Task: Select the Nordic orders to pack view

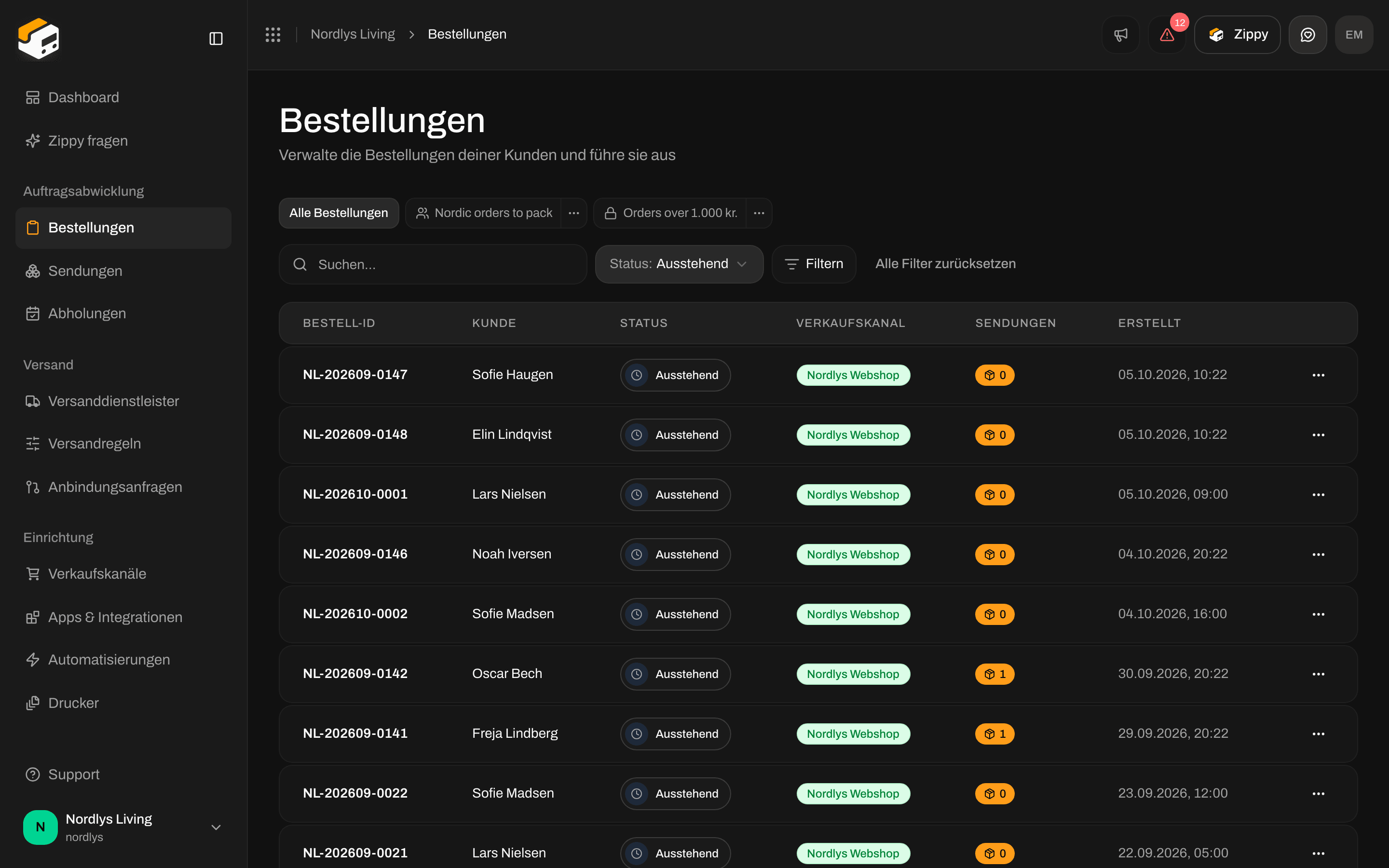Action: 483,213
